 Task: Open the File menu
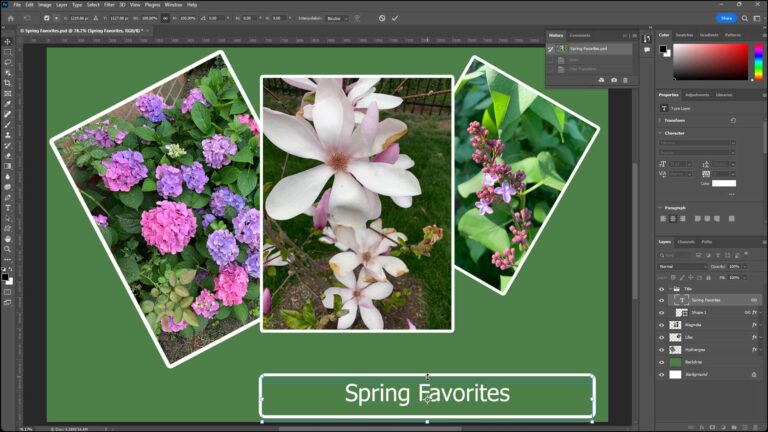[x=17, y=5]
